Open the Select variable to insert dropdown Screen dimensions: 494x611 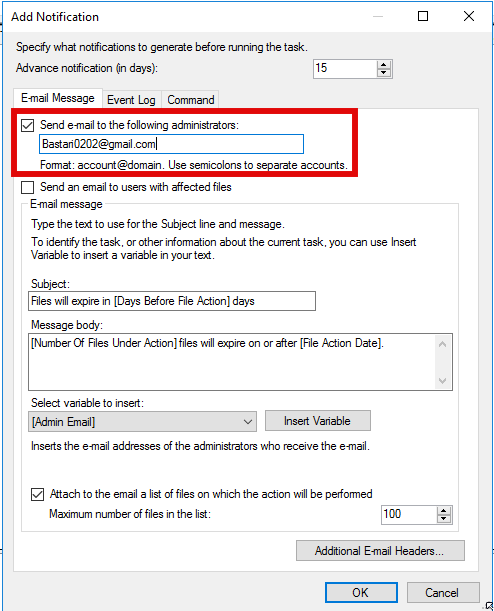coord(142,422)
